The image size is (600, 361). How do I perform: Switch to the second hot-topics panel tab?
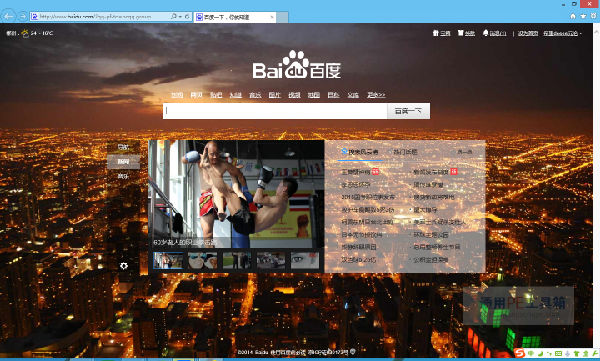pyautogui.click(x=405, y=152)
